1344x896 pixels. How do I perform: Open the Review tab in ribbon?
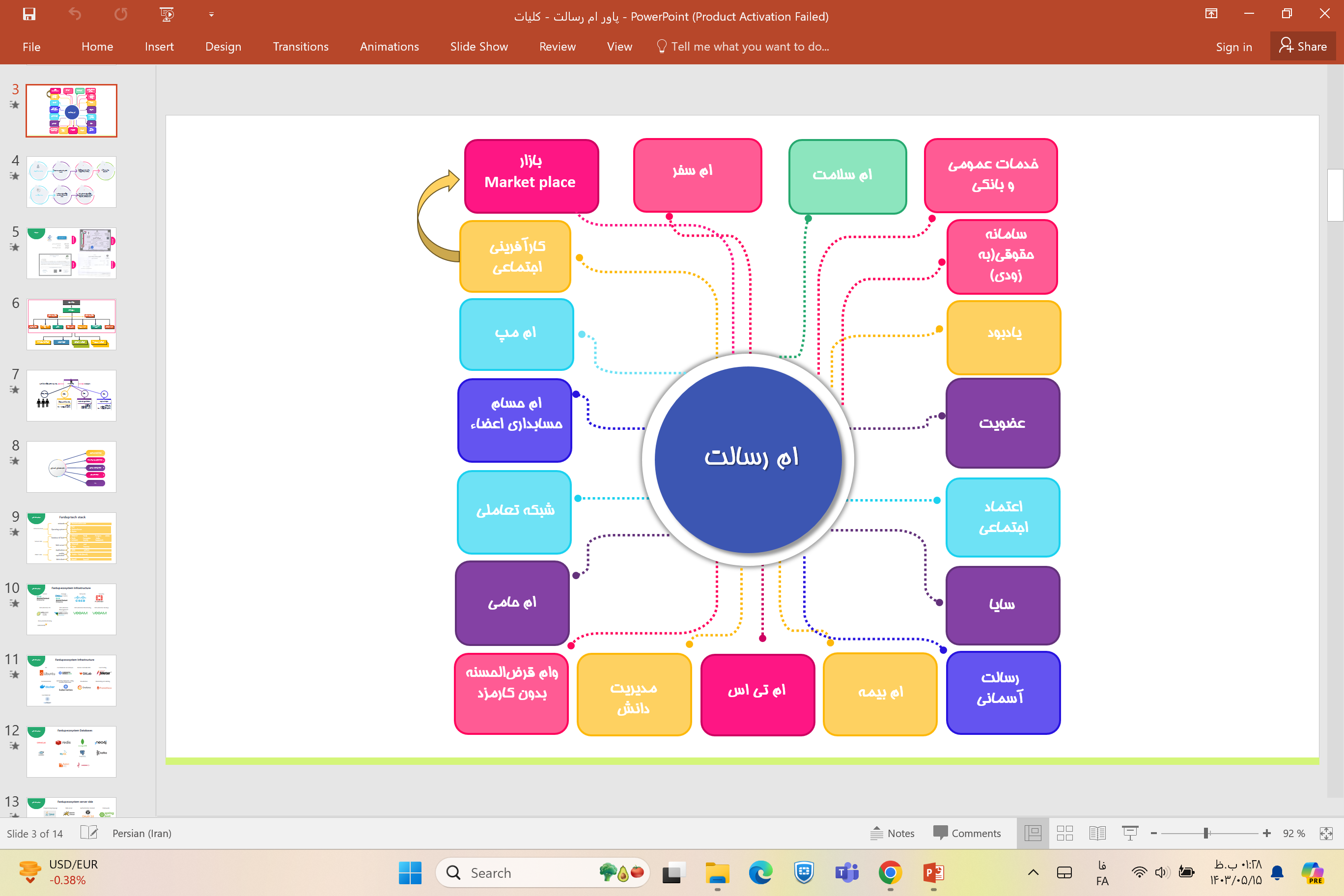tap(557, 47)
